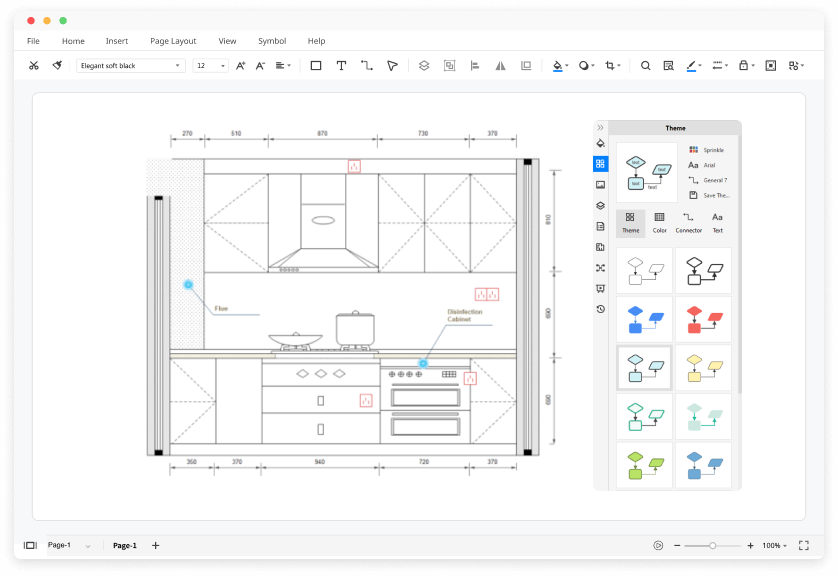Switch to the Text tab in Theme panel

(717, 223)
